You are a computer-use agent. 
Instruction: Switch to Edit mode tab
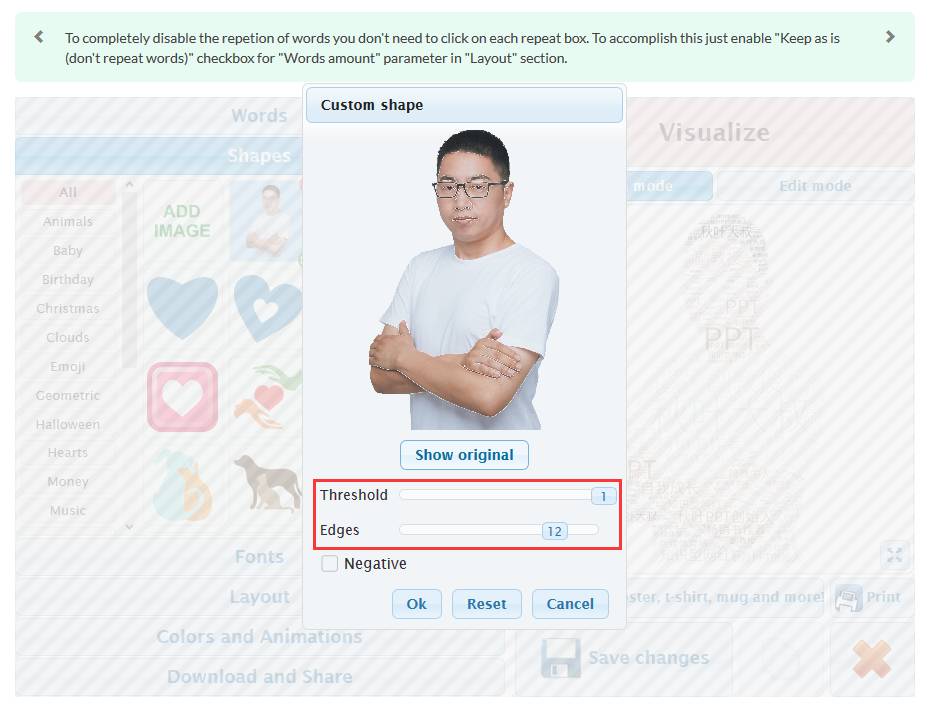815,186
